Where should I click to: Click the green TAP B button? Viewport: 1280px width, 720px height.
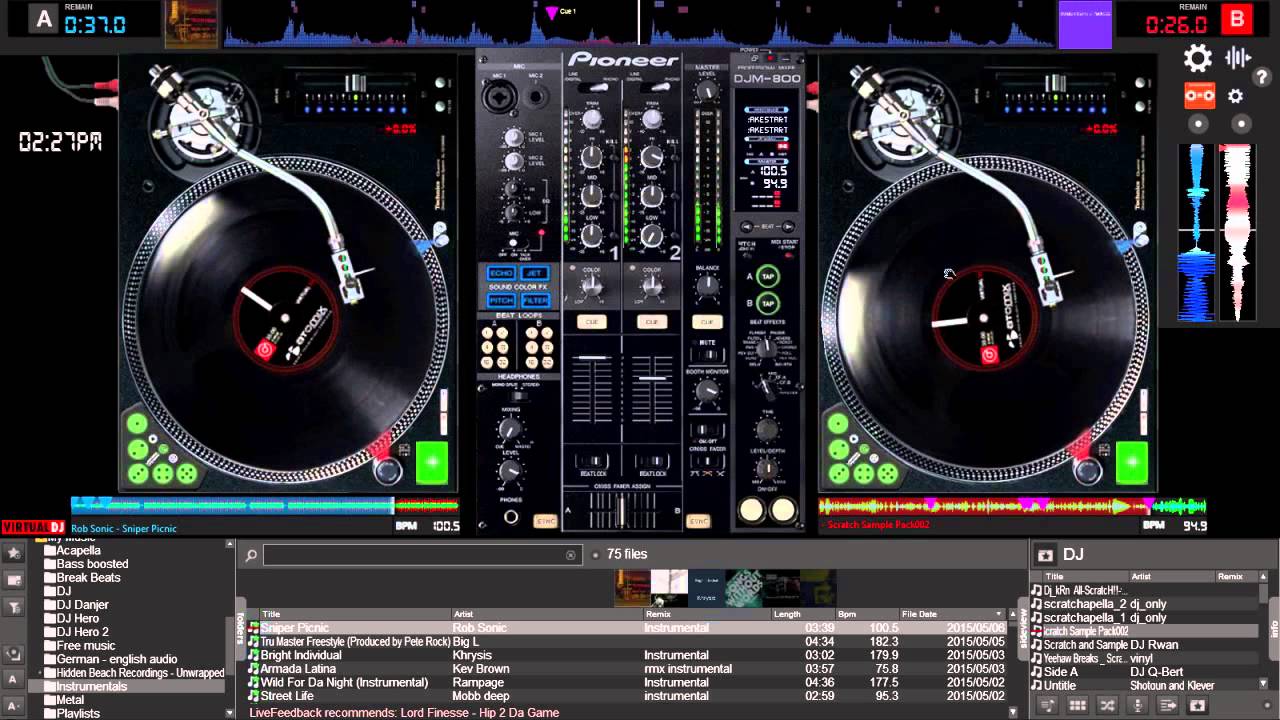tap(767, 303)
